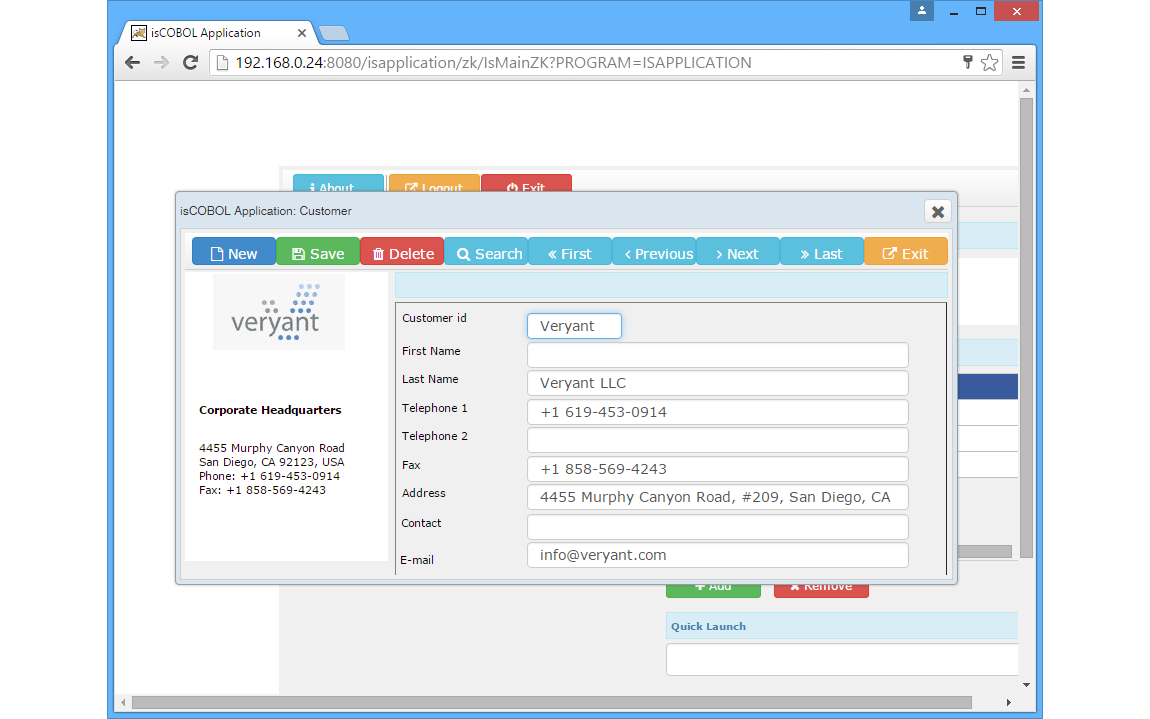Click the horizontal scrollbar thumb
Screen dimensions: 1150x719
[552, 702]
